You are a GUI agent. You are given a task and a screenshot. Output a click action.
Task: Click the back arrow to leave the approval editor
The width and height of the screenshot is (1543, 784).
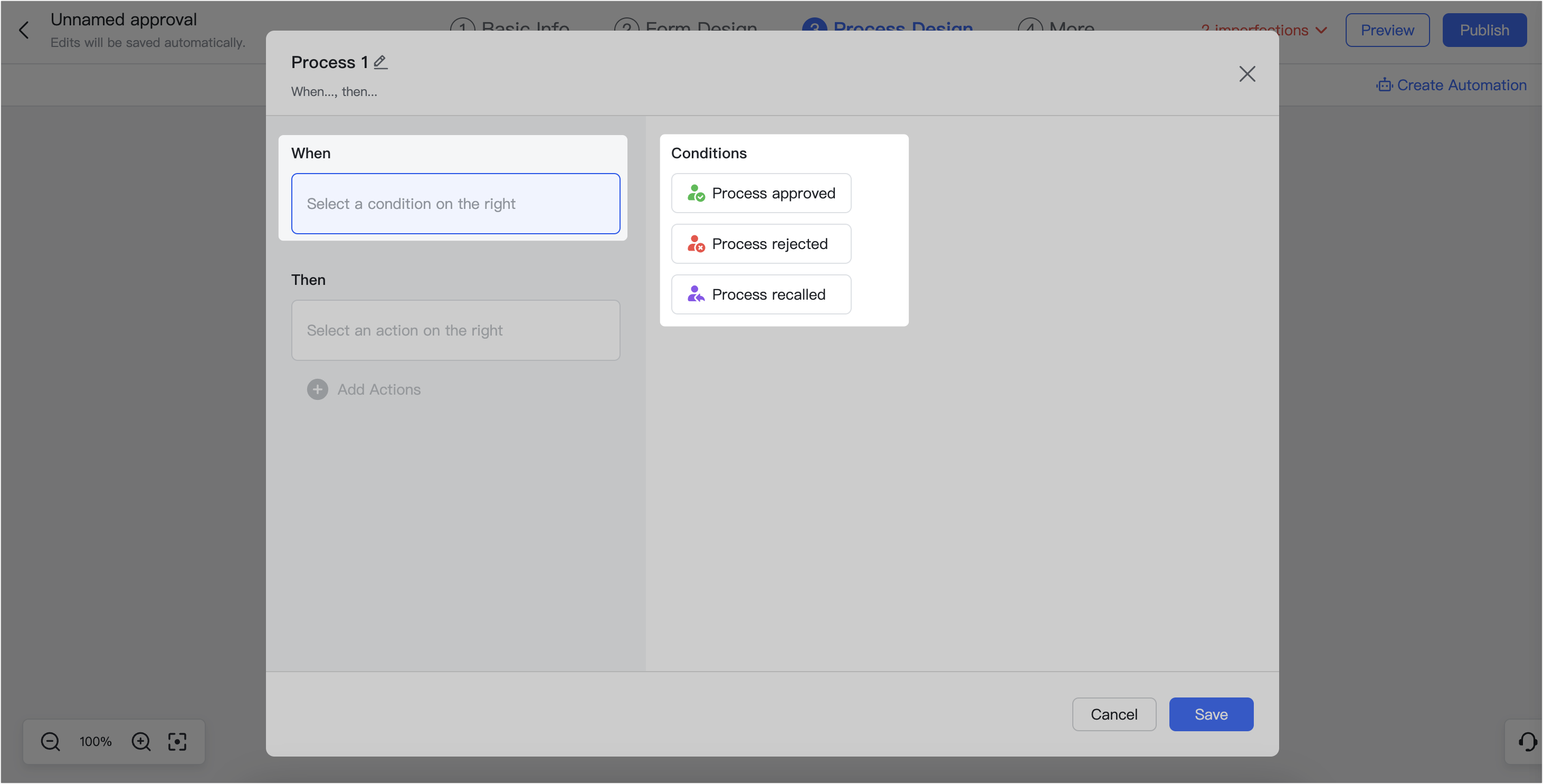click(x=24, y=30)
